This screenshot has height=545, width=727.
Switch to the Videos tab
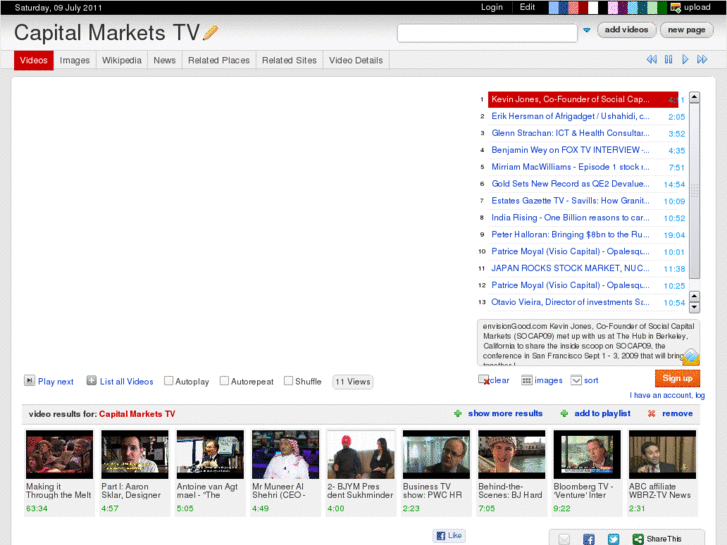click(x=33, y=60)
